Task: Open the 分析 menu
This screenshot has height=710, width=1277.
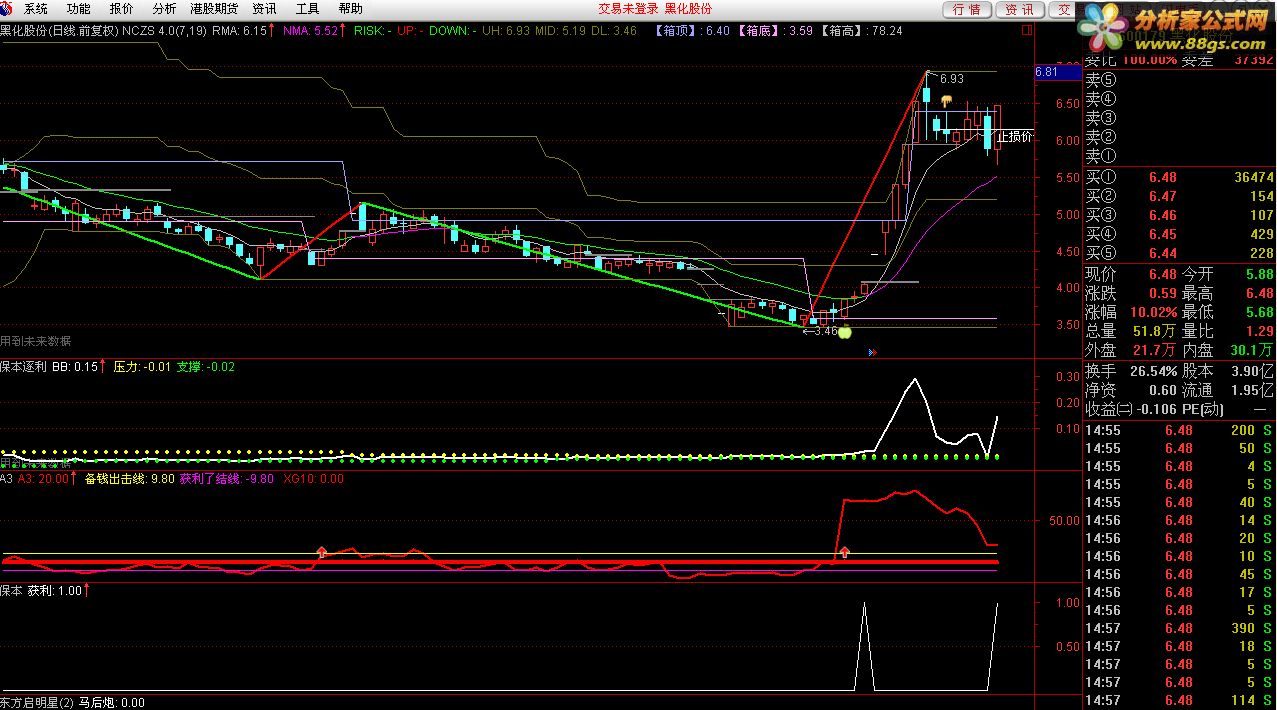Action: point(164,8)
